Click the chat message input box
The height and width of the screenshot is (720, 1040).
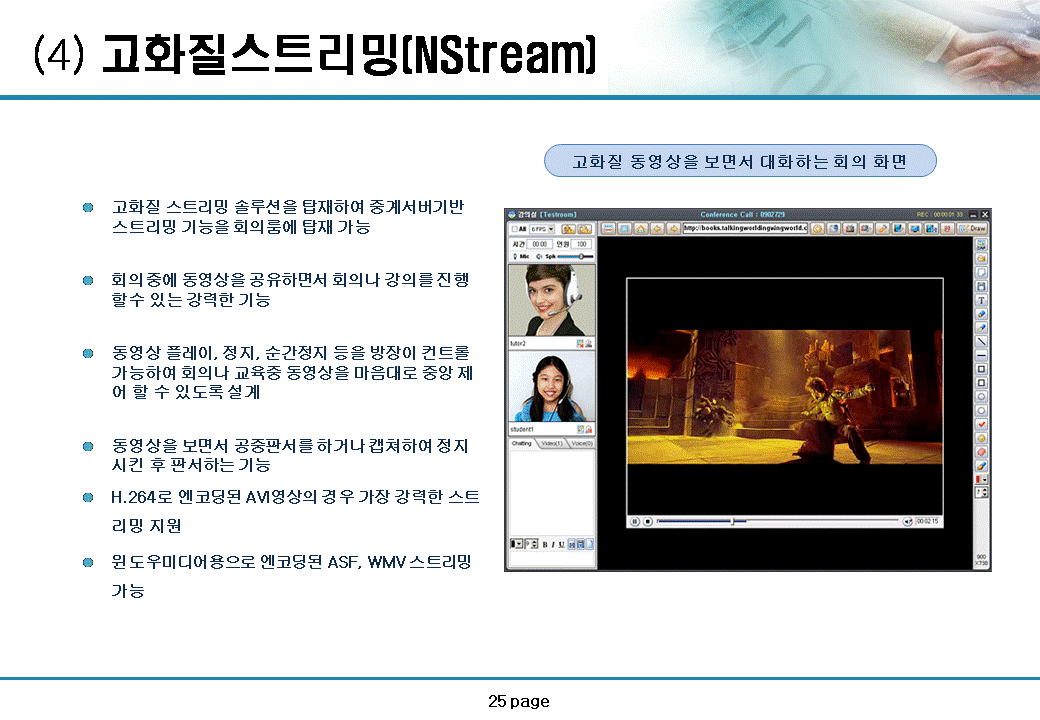(x=552, y=558)
